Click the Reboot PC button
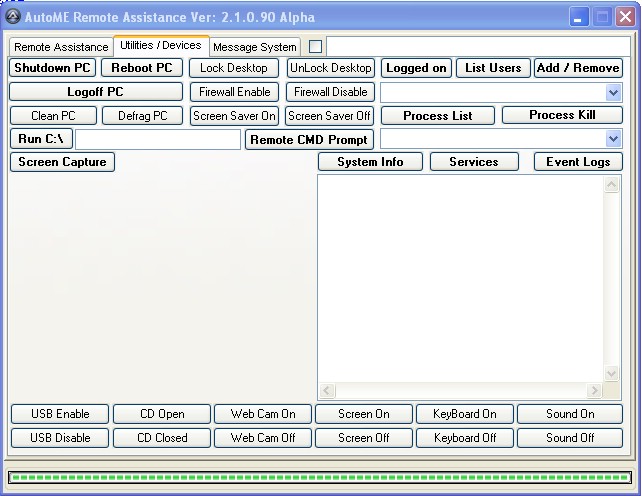 click(x=141, y=68)
